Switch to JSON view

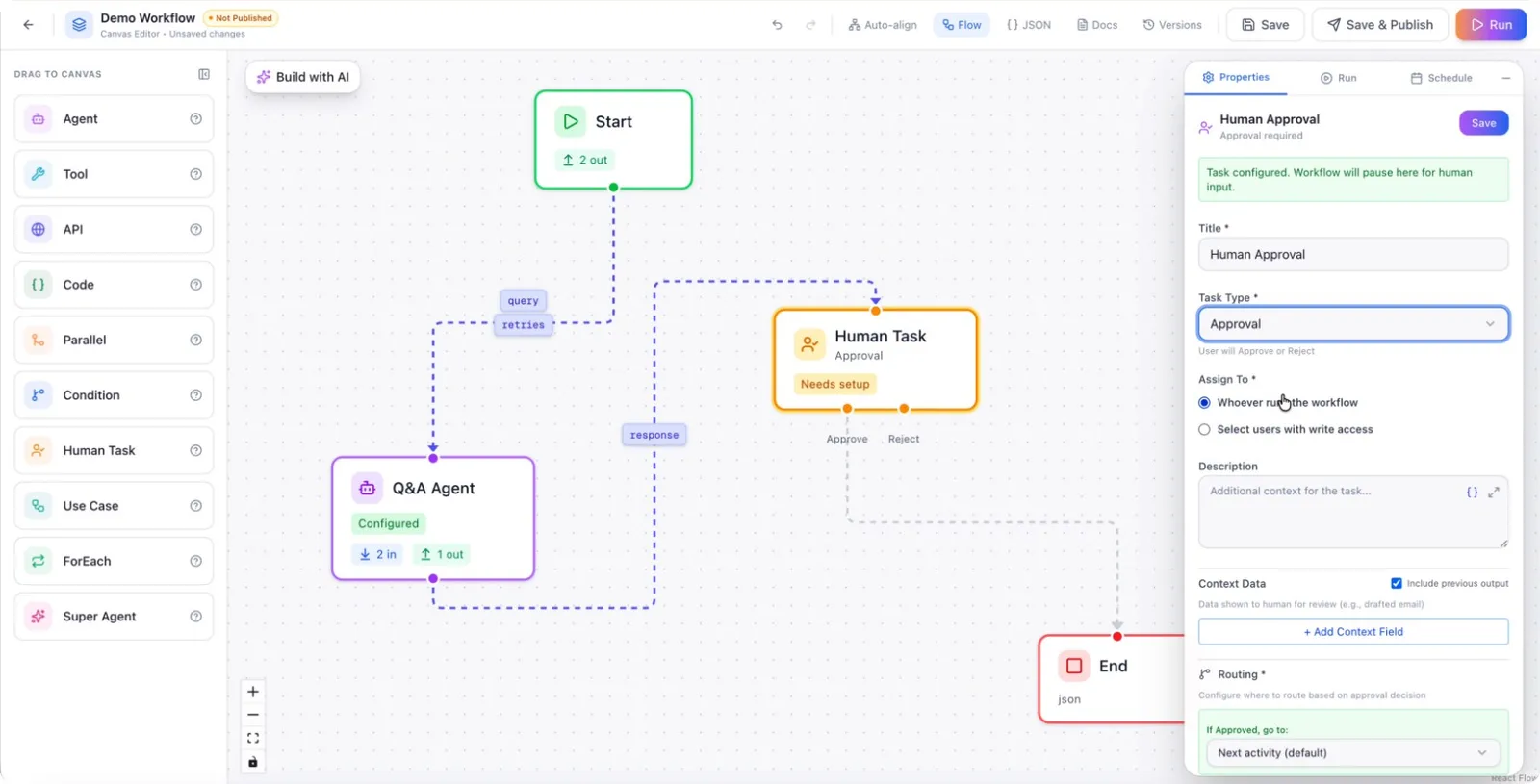(x=1028, y=25)
